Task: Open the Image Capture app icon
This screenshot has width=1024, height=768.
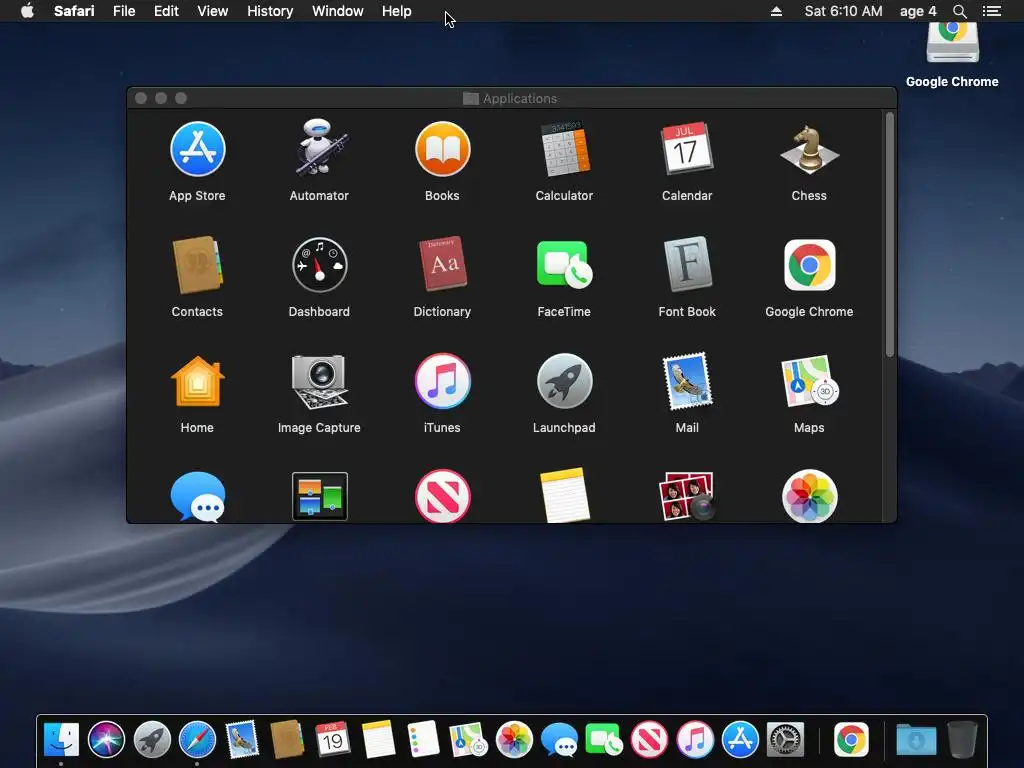Action: (319, 381)
